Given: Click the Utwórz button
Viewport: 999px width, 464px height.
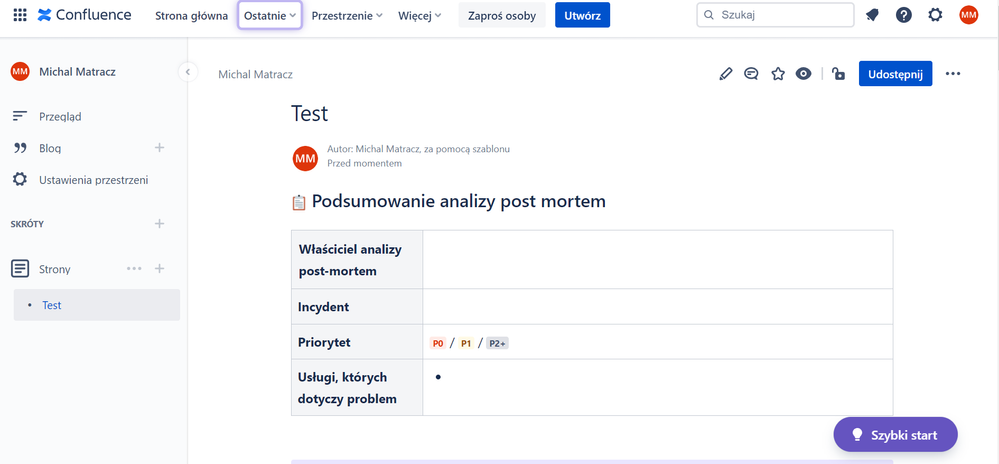Looking at the screenshot, I should click(582, 16).
